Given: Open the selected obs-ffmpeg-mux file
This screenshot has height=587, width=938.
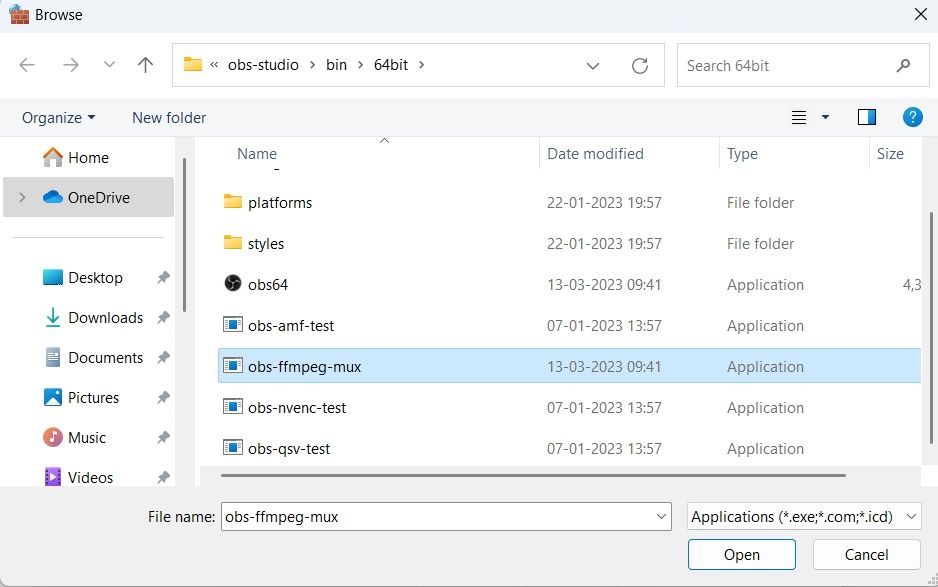Looking at the screenshot, I should coord(741,554).
